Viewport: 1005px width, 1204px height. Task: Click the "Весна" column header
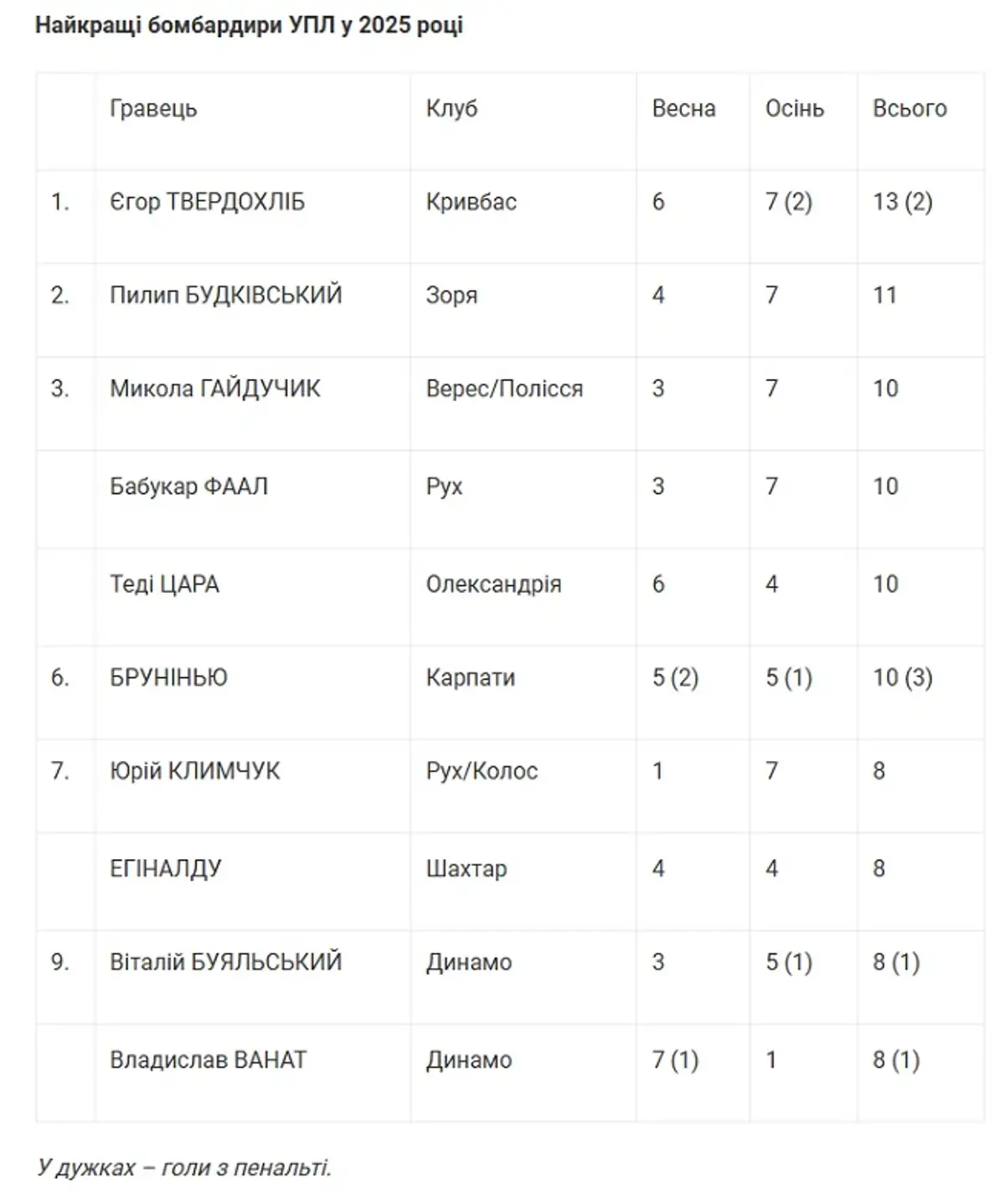click(683, 109)
